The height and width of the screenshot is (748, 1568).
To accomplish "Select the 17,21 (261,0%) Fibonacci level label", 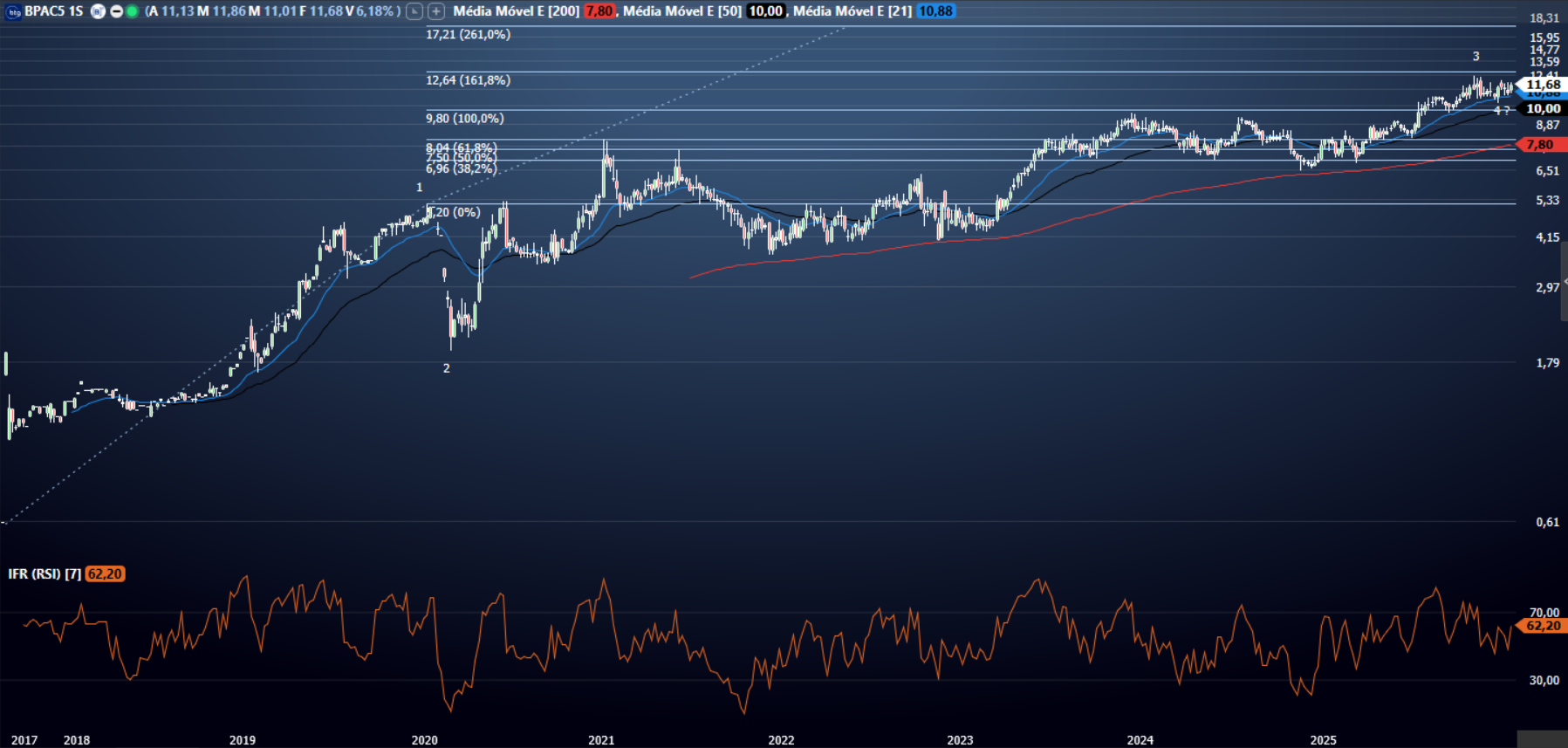I will (x=468, y=35).
